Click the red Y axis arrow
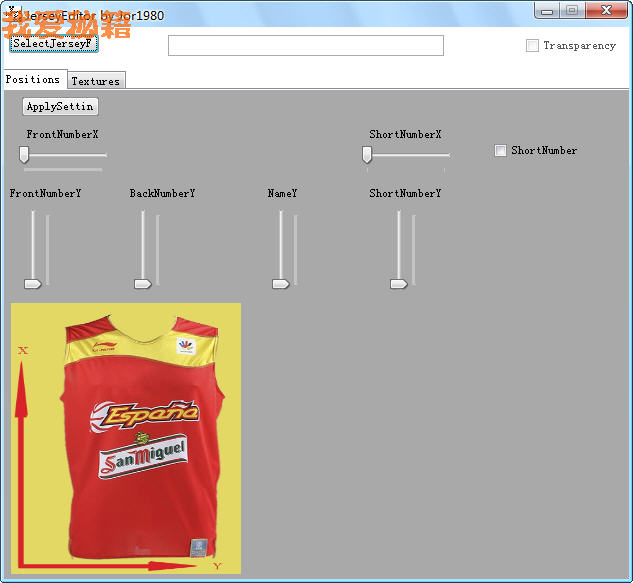This screenshot has width=633, height=583. pyautogui.click(x=110, y=565)
